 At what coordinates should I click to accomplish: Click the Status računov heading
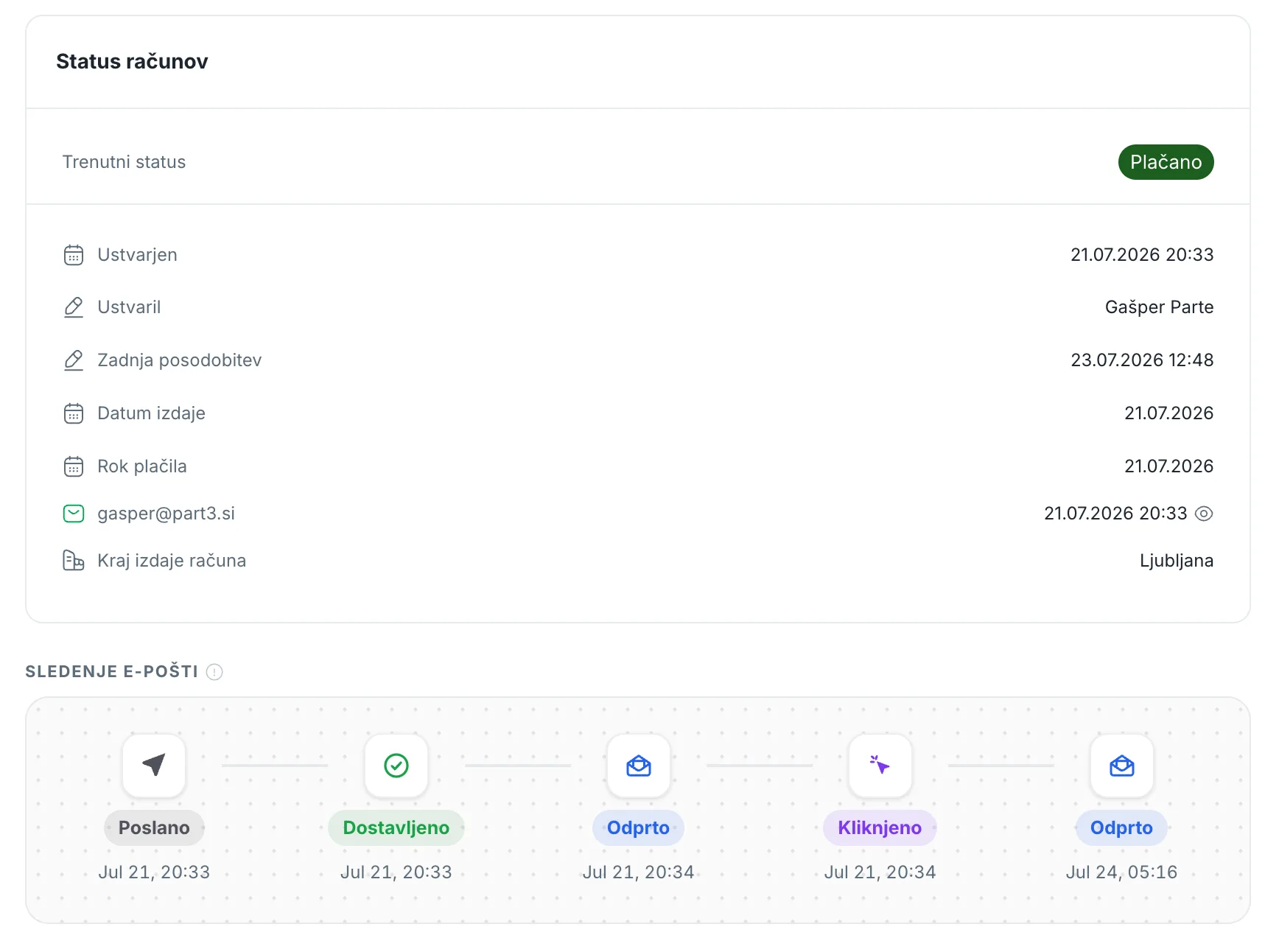click(x=133, y=61)
